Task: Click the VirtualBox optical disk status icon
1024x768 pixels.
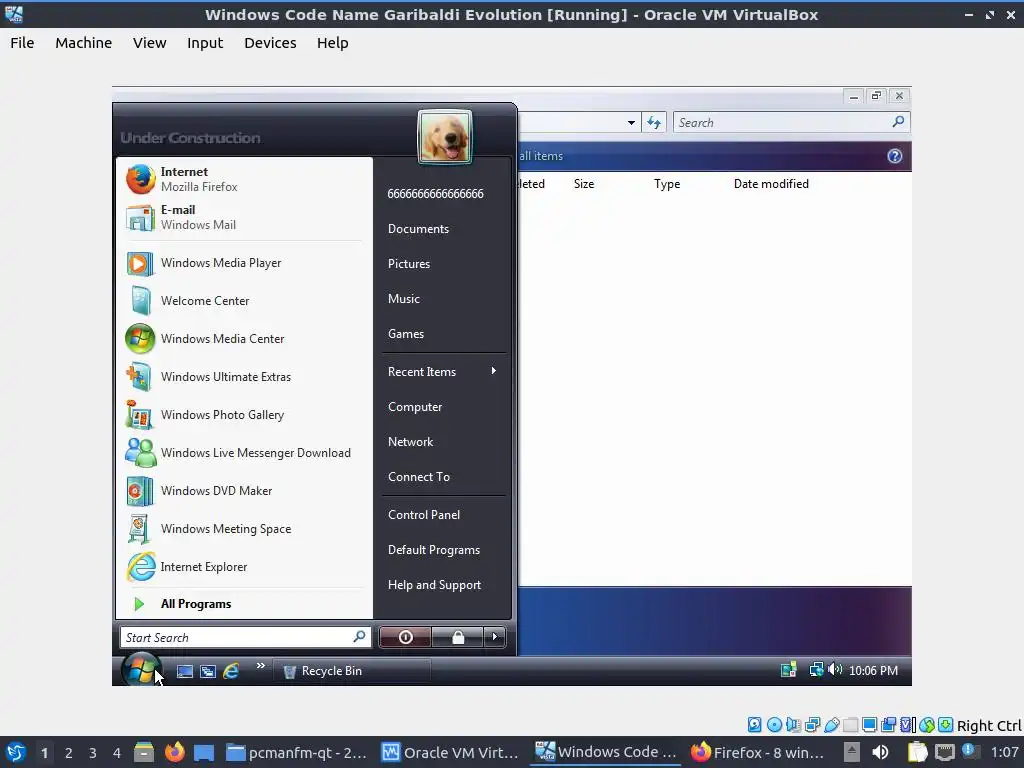Action: tap(774, 724)
